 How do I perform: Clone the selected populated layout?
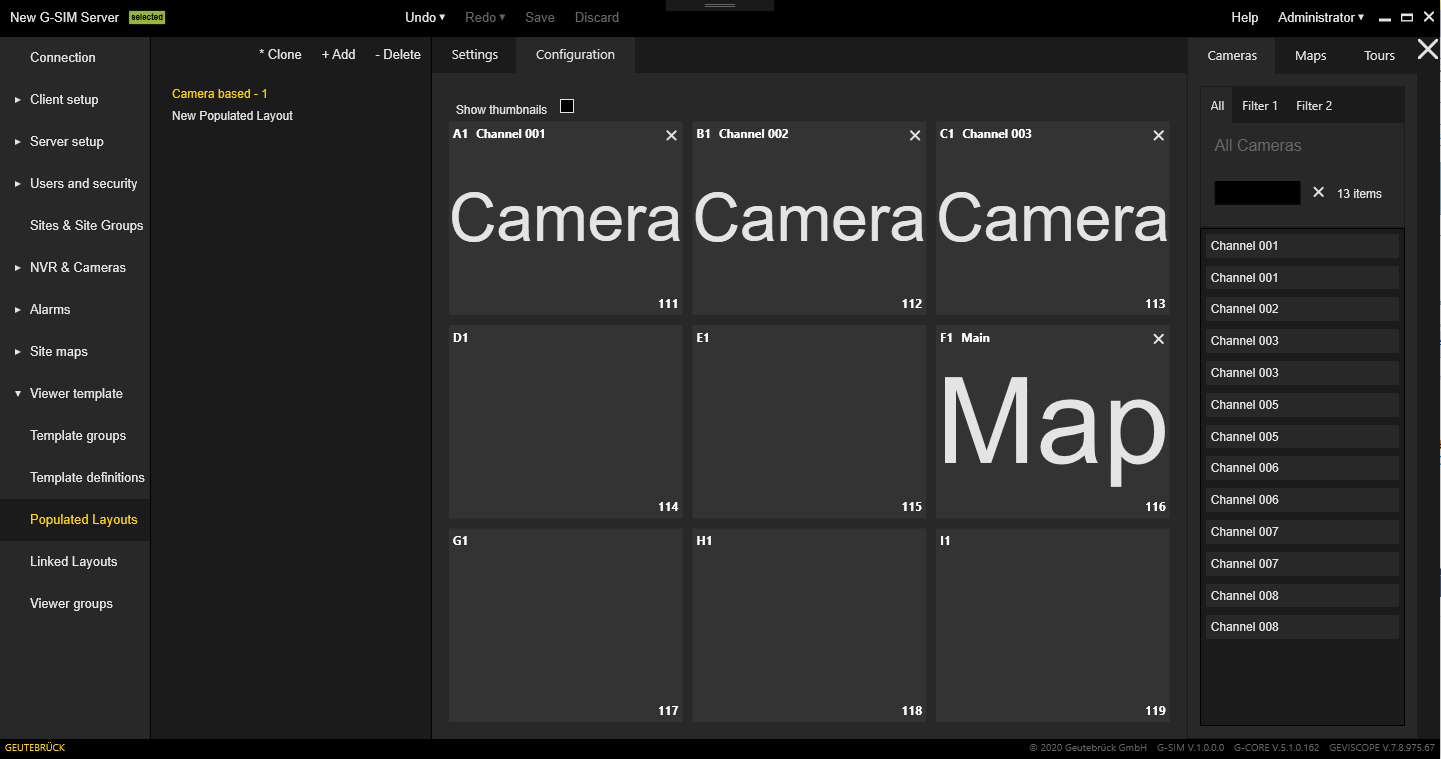point(280,55)
